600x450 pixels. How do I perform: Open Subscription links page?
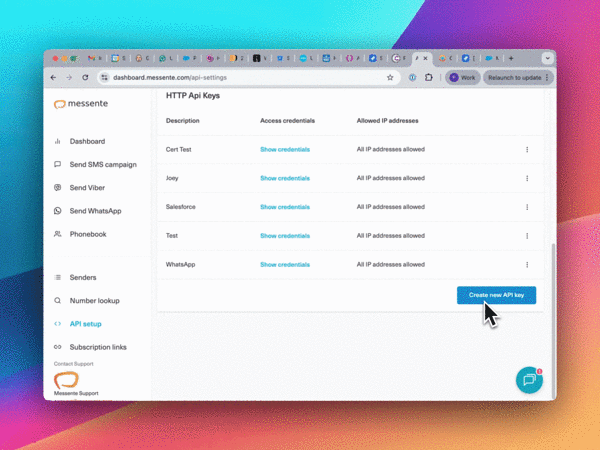[98, 347]
